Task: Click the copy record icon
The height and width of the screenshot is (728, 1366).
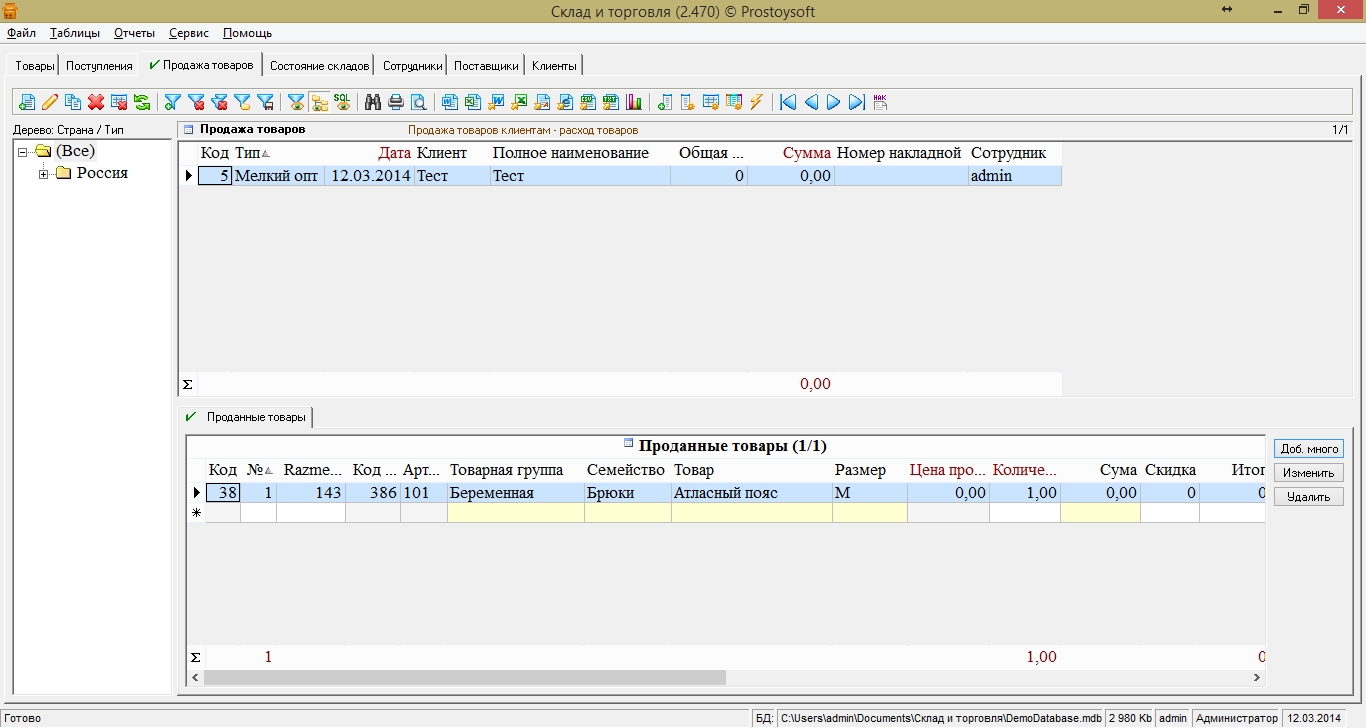Action: tap(72, 102)
